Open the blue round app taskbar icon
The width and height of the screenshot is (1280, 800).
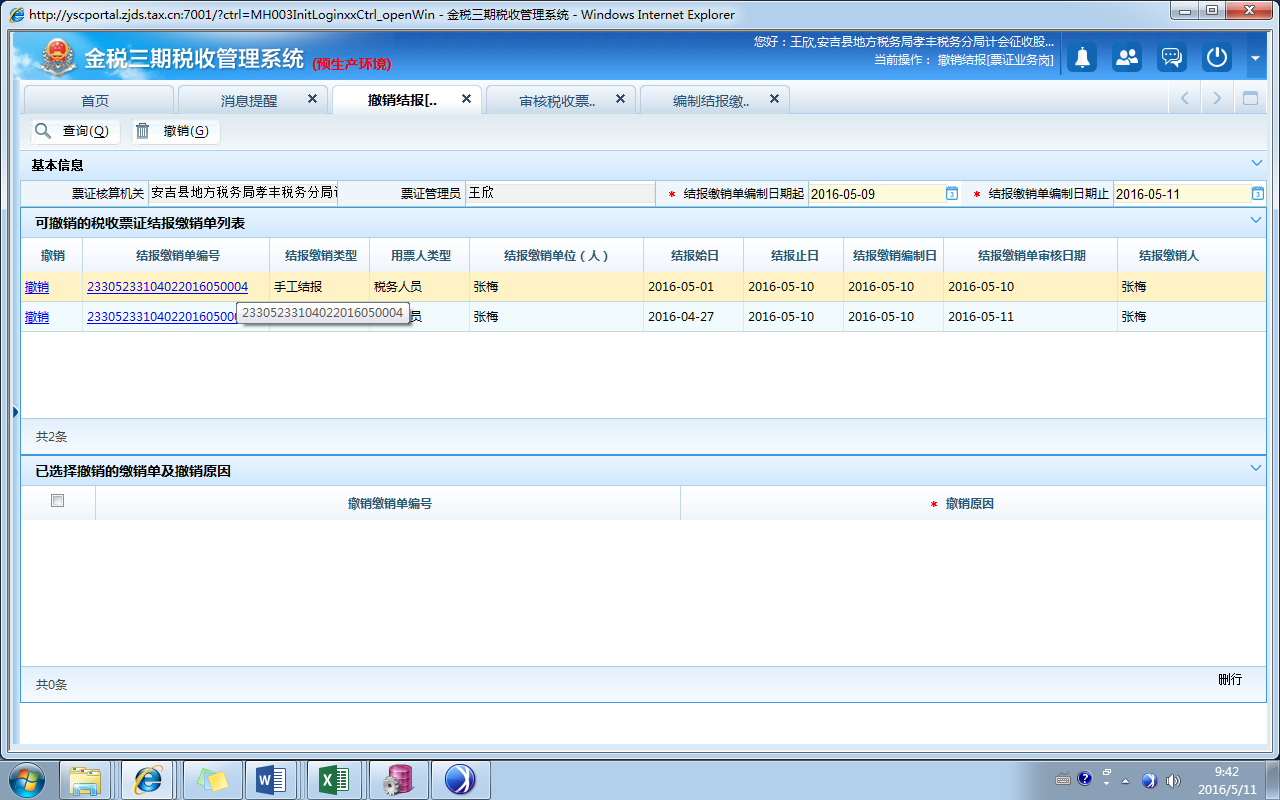[459, 779]
